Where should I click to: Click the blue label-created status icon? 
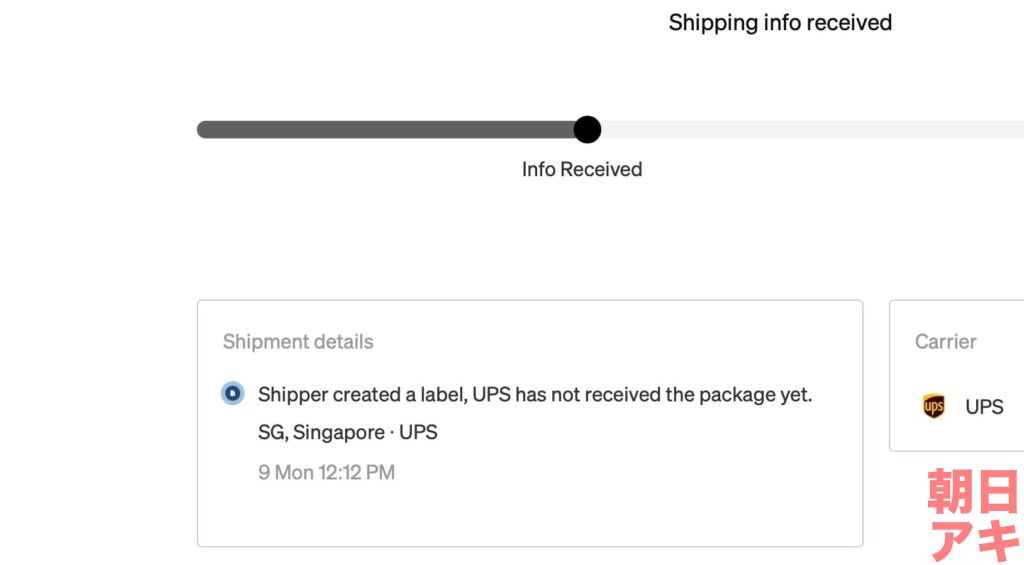232,393
